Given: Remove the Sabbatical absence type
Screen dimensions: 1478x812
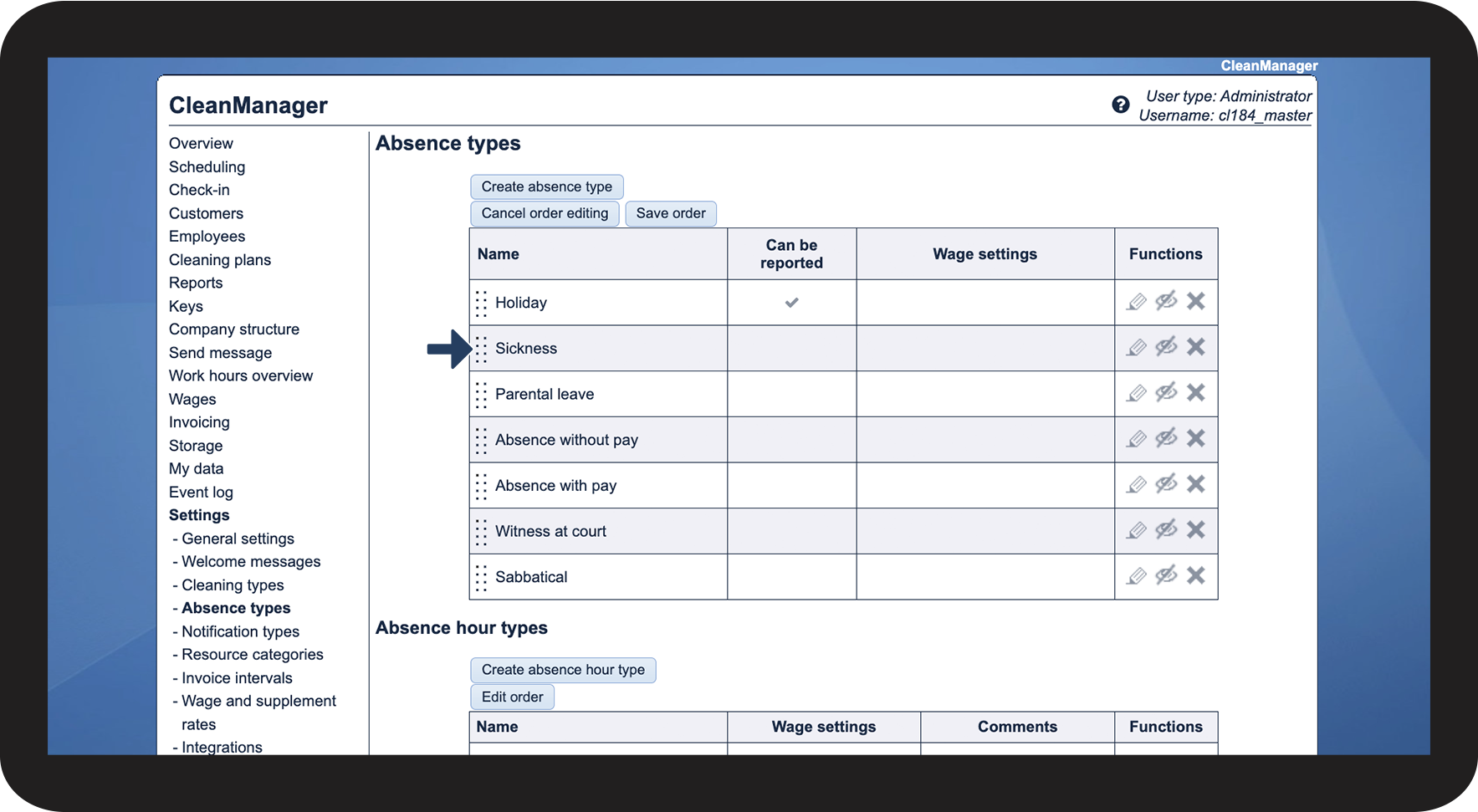Looking at the screenshot, I should click(1196, 575).
